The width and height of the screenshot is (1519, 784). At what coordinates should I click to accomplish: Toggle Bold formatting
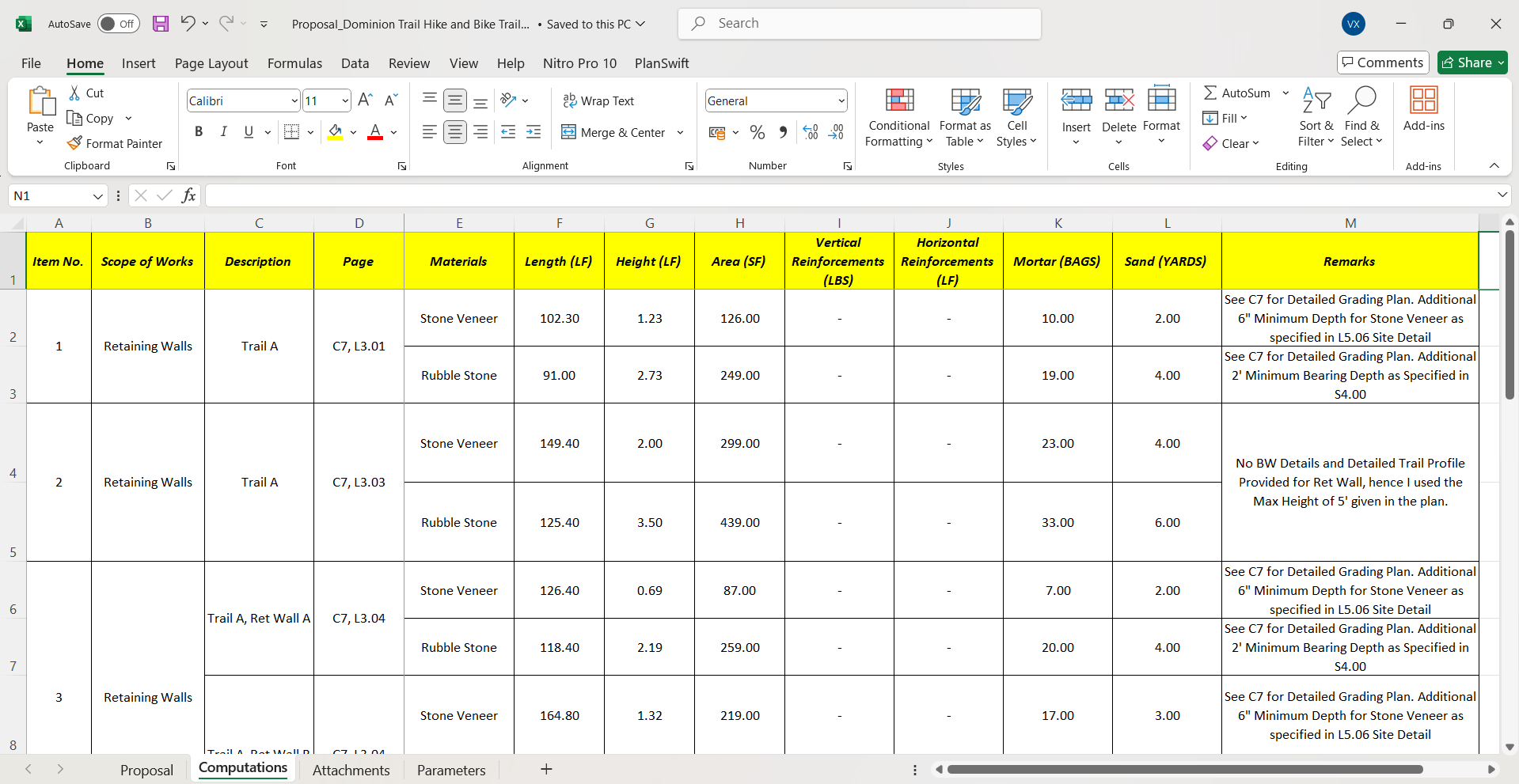[x=199, y=132]
